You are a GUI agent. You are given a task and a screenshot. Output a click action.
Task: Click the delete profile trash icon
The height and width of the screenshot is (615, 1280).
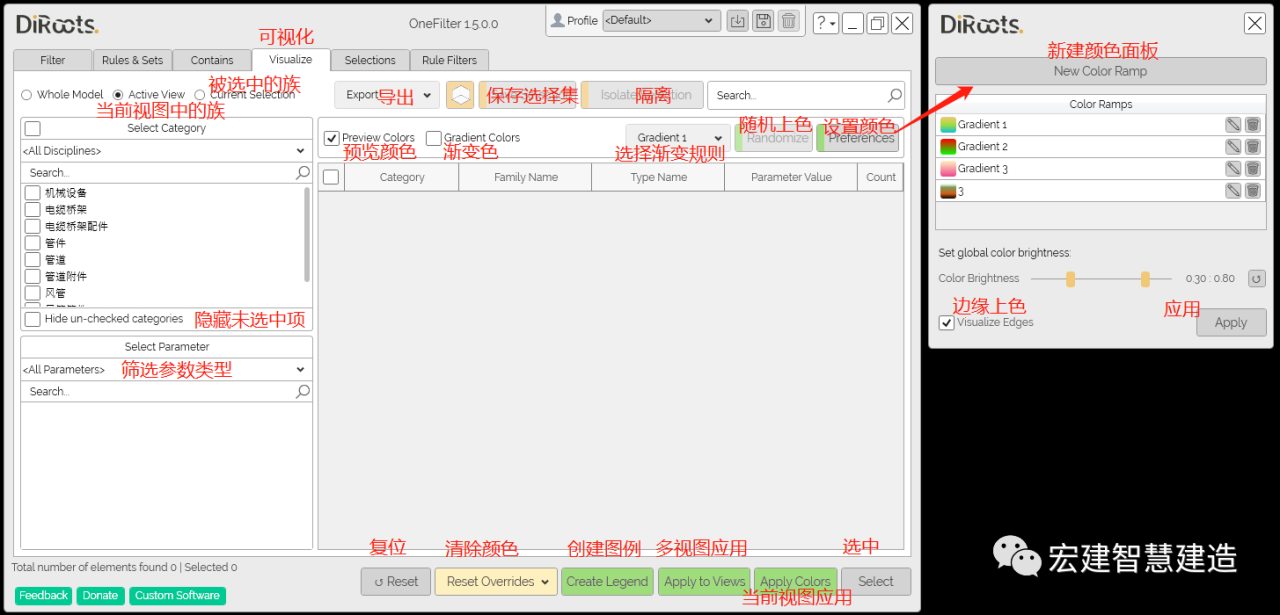click(x=789, y=21)
